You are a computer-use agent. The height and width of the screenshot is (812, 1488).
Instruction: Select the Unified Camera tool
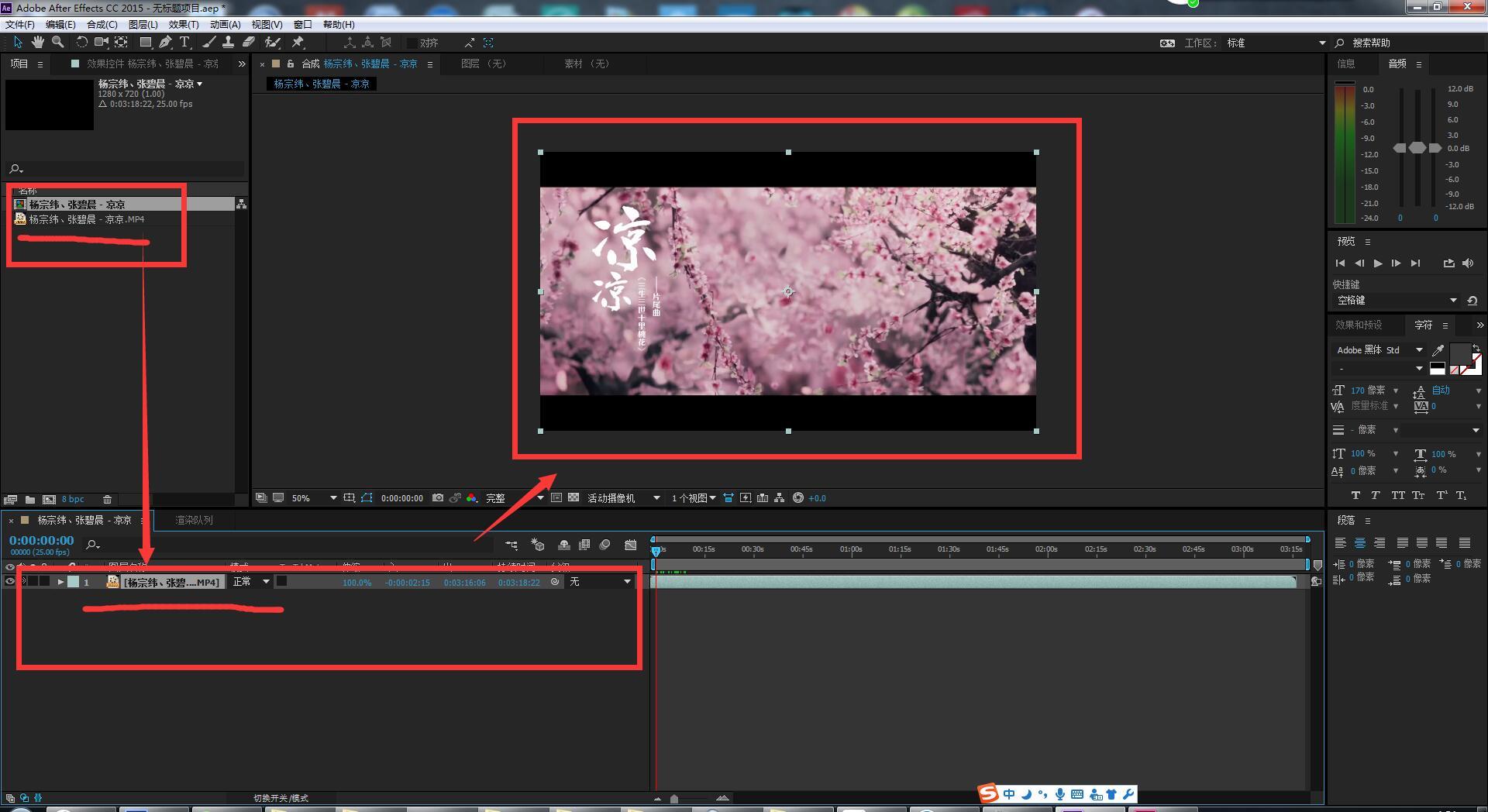pyautogui.click(x=102, y=43)
